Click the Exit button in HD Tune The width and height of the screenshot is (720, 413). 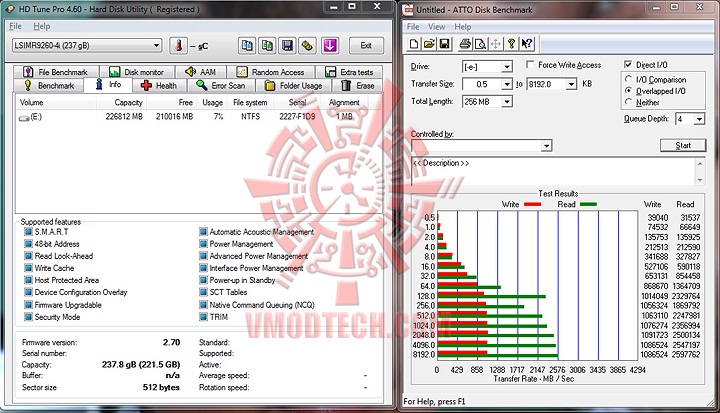[x=366, y=45]
